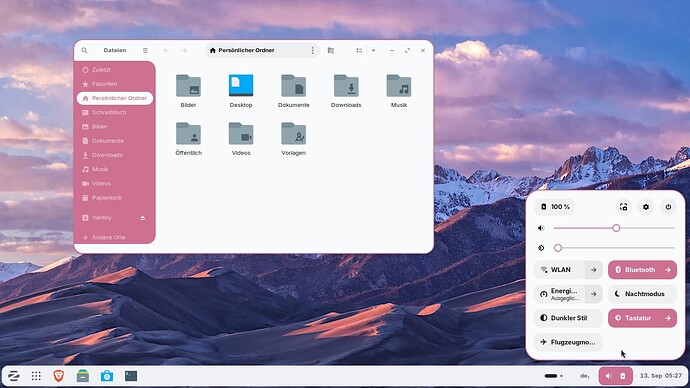Select the Desktop folder icon

[241, 86]
